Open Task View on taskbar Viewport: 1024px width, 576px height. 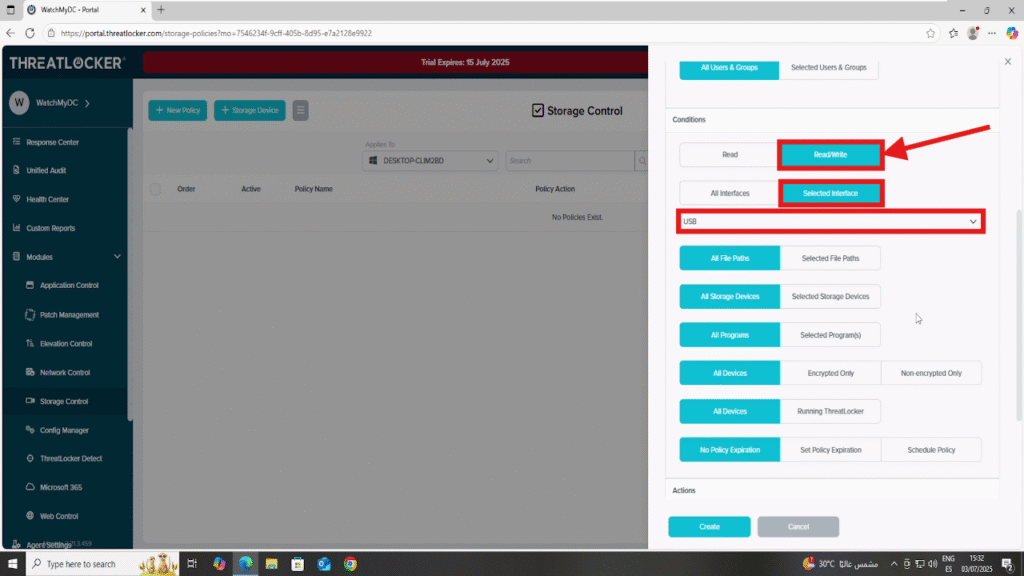point(192,564)
